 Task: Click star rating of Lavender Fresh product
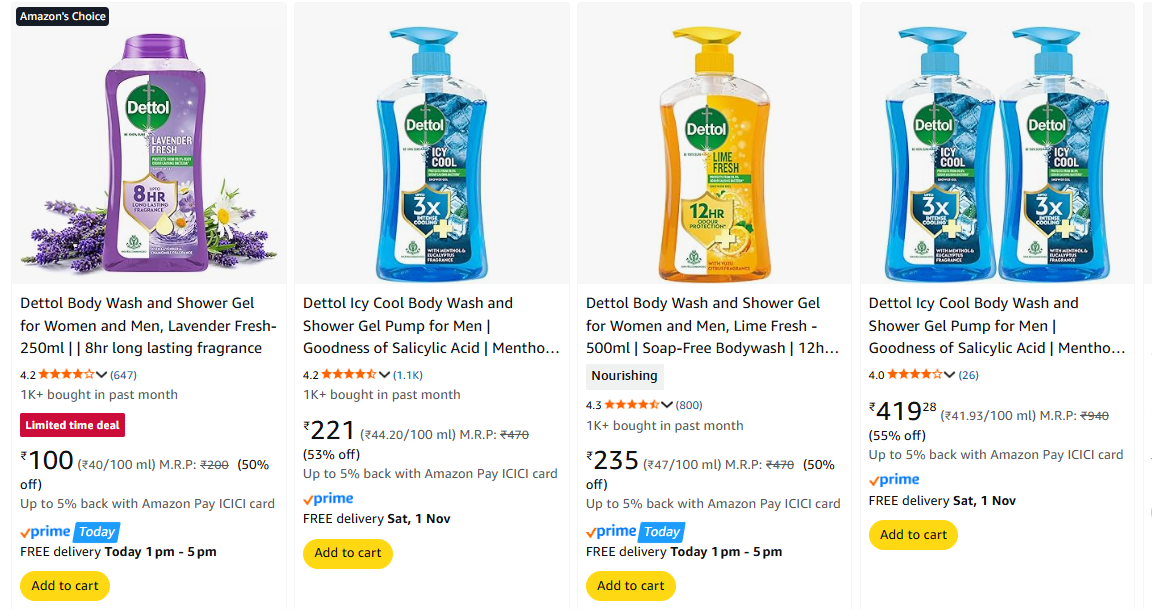pos(66,375)
